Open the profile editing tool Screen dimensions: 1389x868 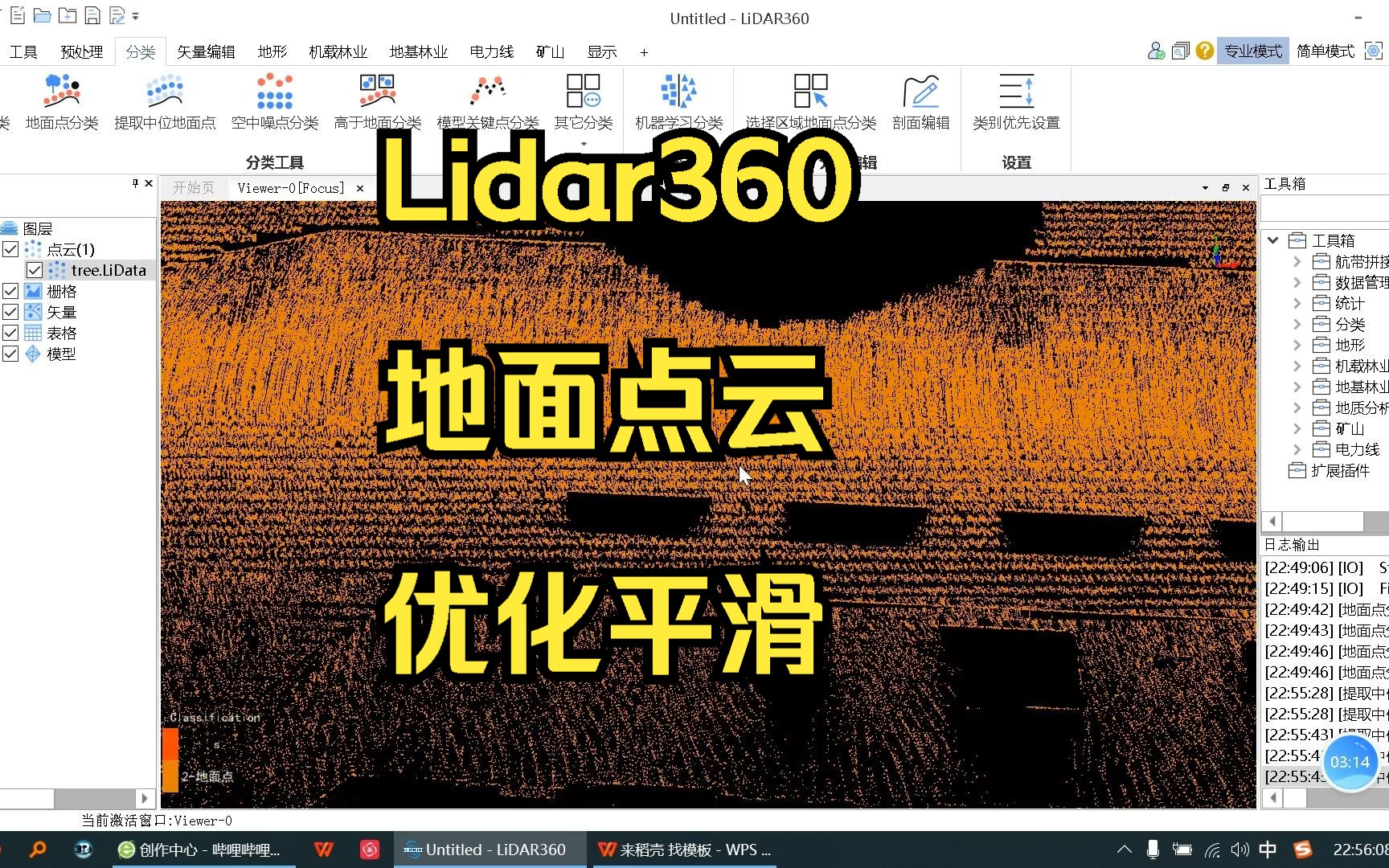point(921,102)
